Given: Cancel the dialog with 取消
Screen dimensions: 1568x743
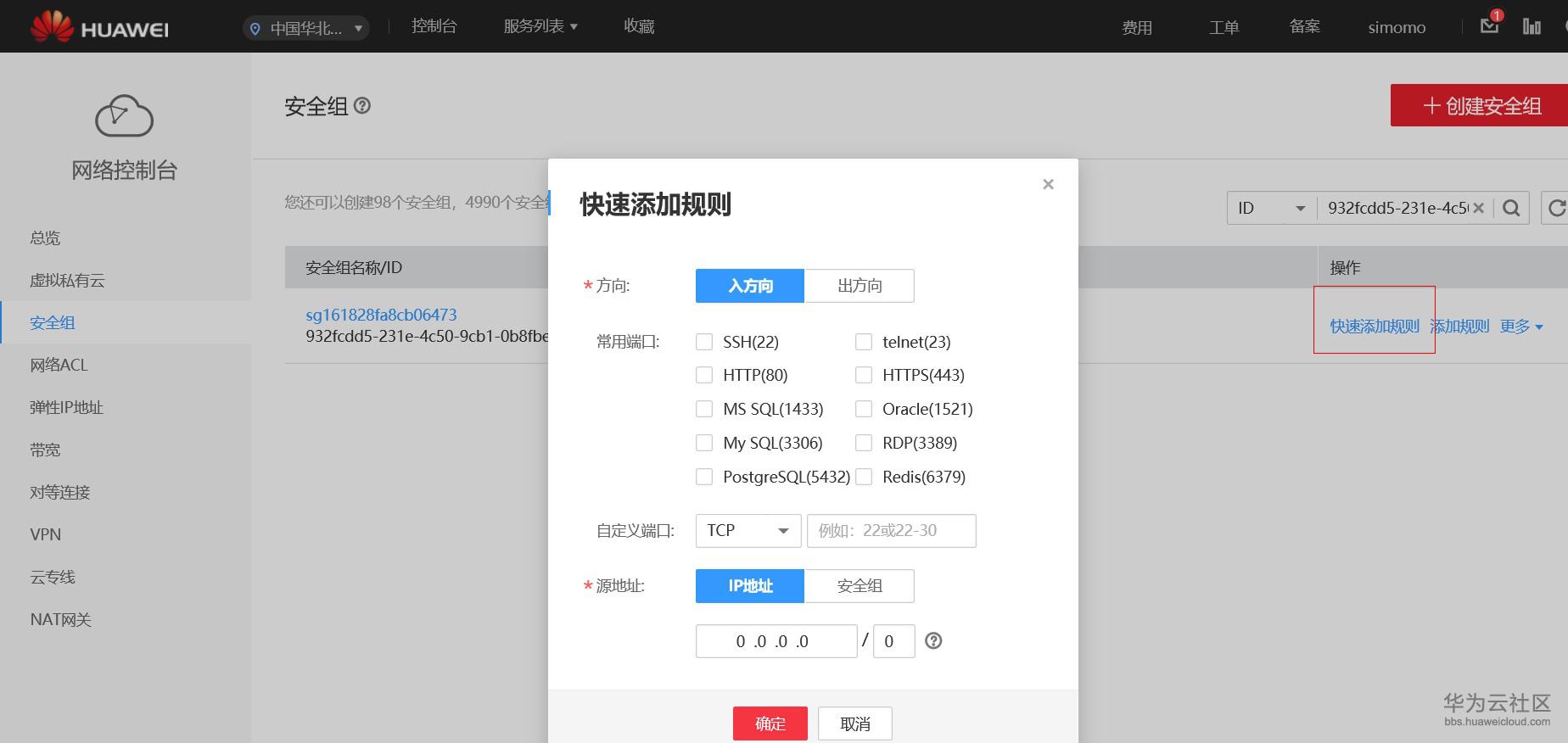Looking at the screenshot, I should [855, 723].
